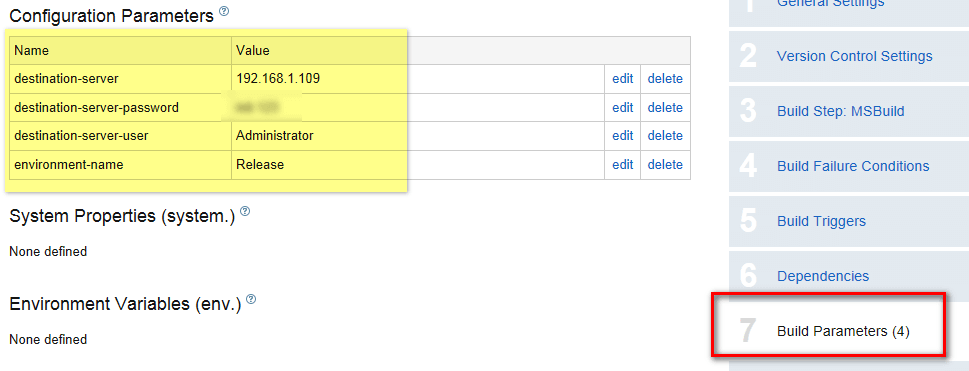Viewport: 969px width, 371px height.
Task: Delete the destination-server-user parameter
Action: click(x=665, y=135)
